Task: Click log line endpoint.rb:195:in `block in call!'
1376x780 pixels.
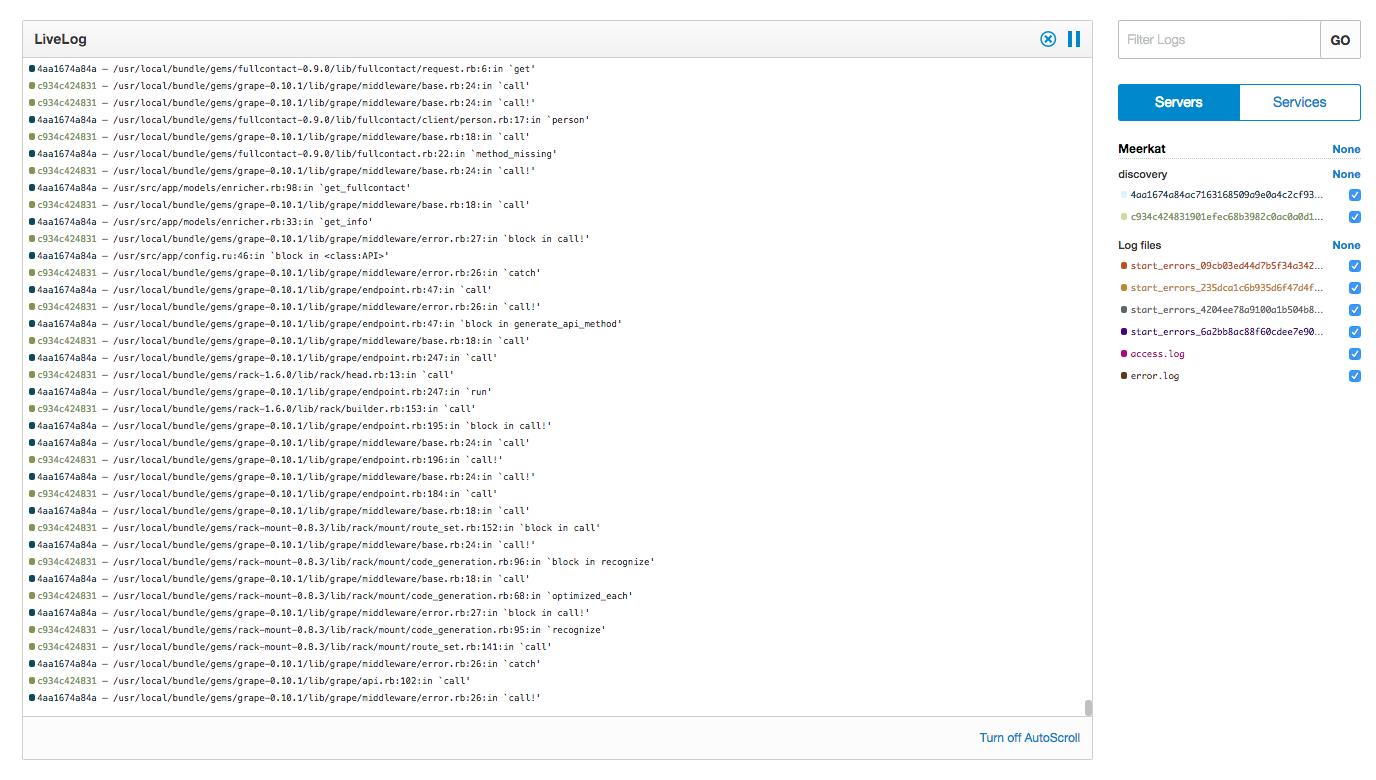Action: 291,425
